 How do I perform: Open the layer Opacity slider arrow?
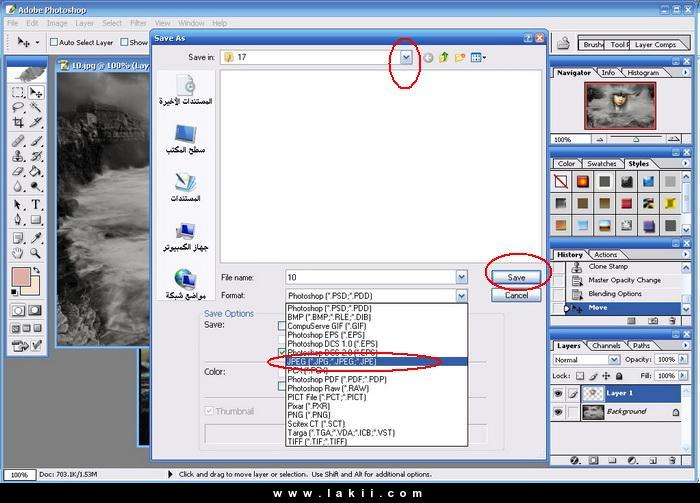click(x=682, y=359)
